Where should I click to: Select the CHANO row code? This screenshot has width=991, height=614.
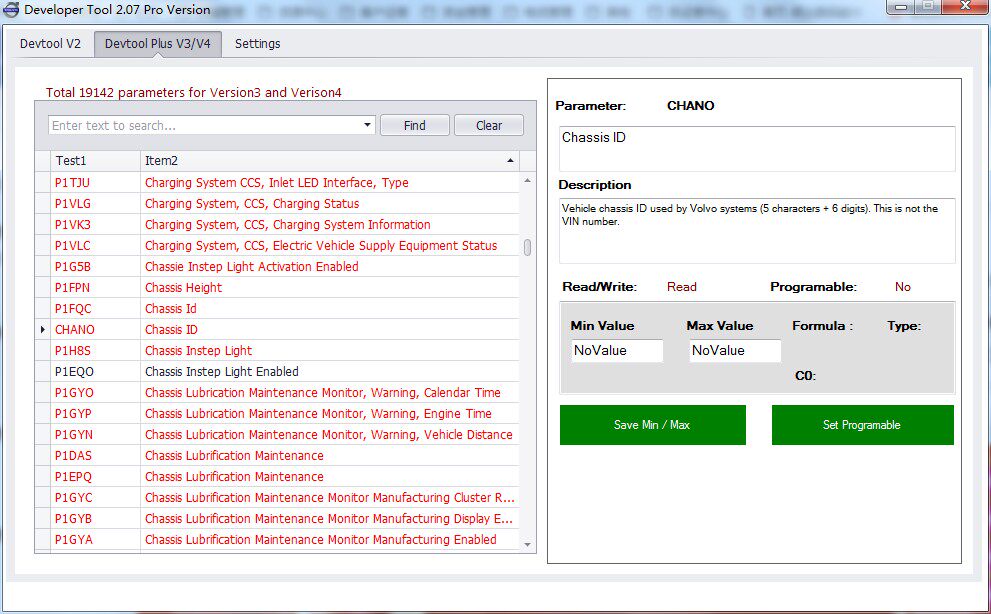click(x=75, y=329)
